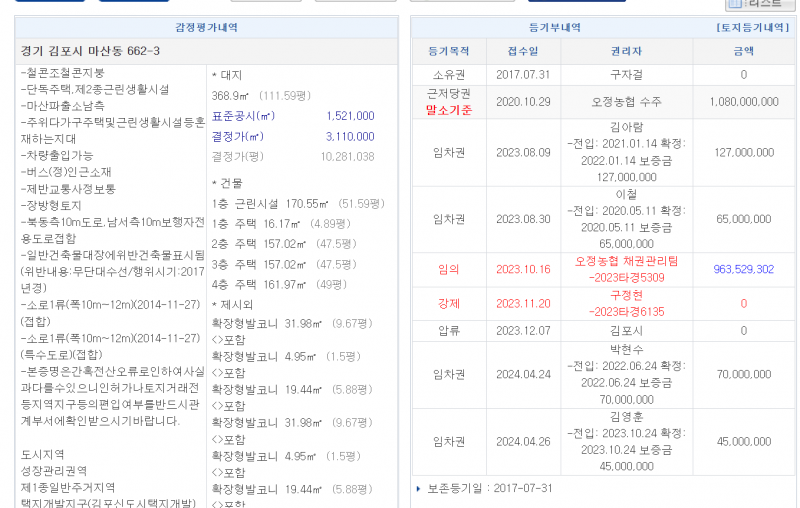800x508 pixels.
Task: Click the 리스트 button icon
Action: coord(735,4)
